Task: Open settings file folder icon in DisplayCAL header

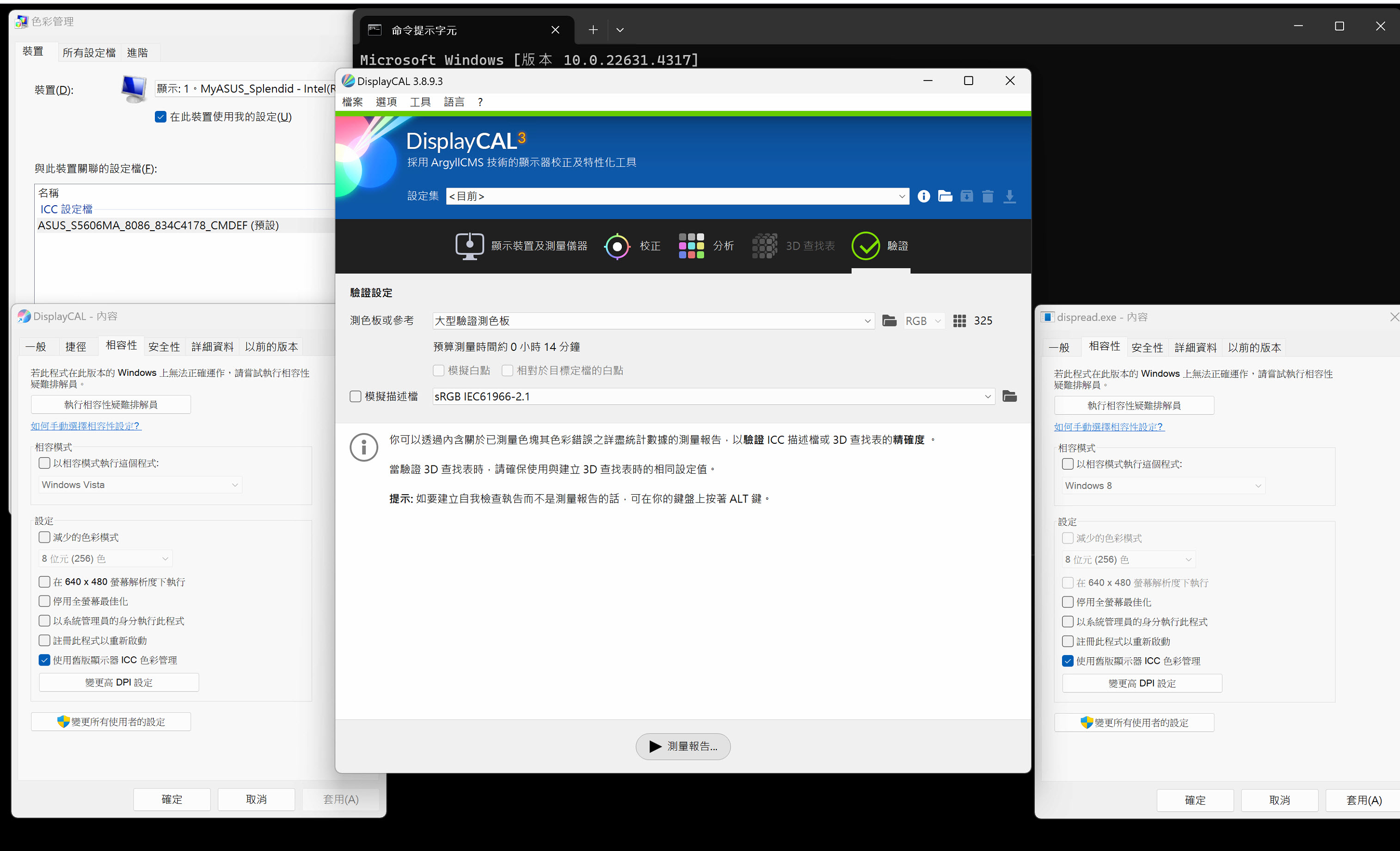Action: pos(945,196)
